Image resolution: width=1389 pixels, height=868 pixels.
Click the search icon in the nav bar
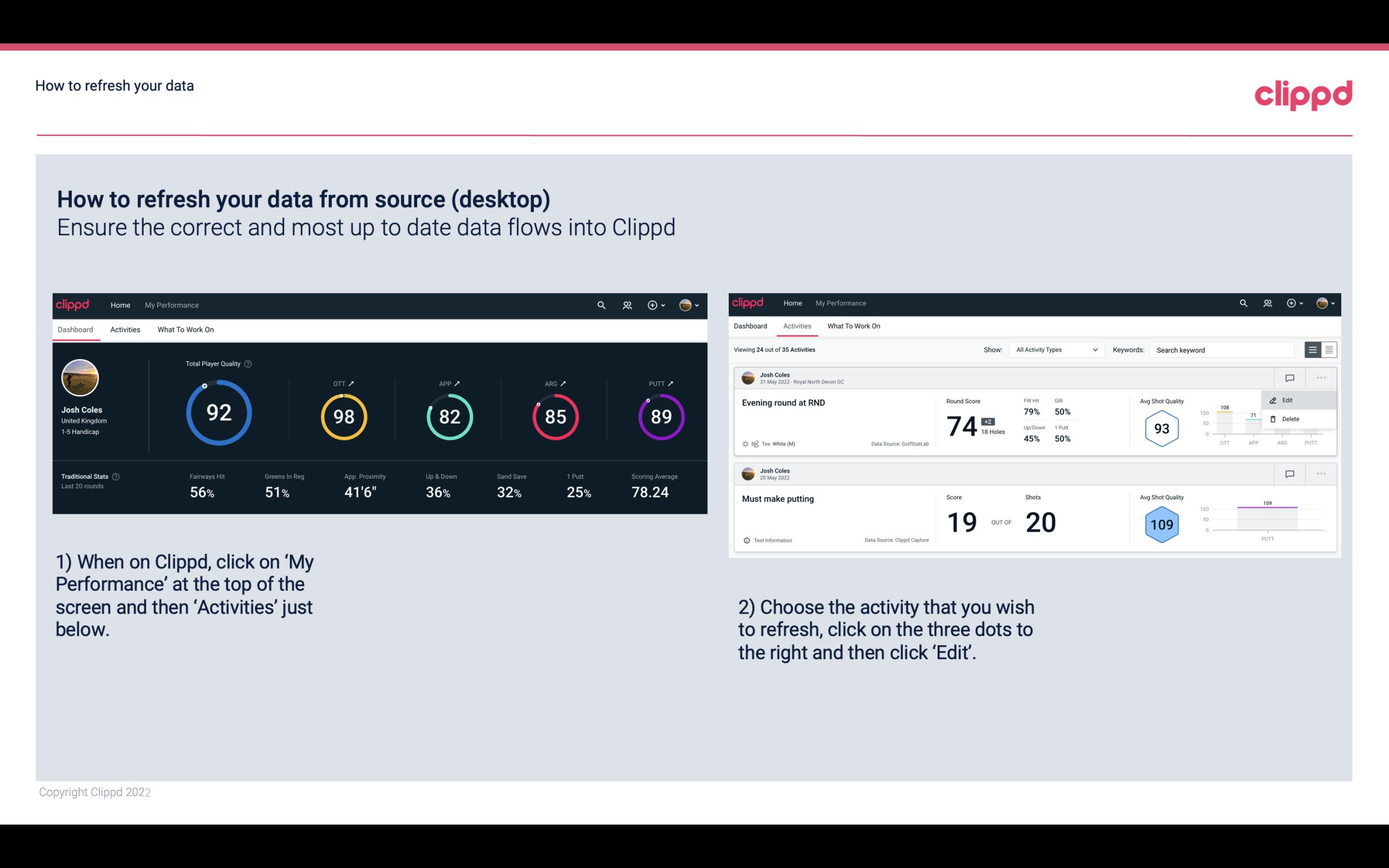[600, 305]
